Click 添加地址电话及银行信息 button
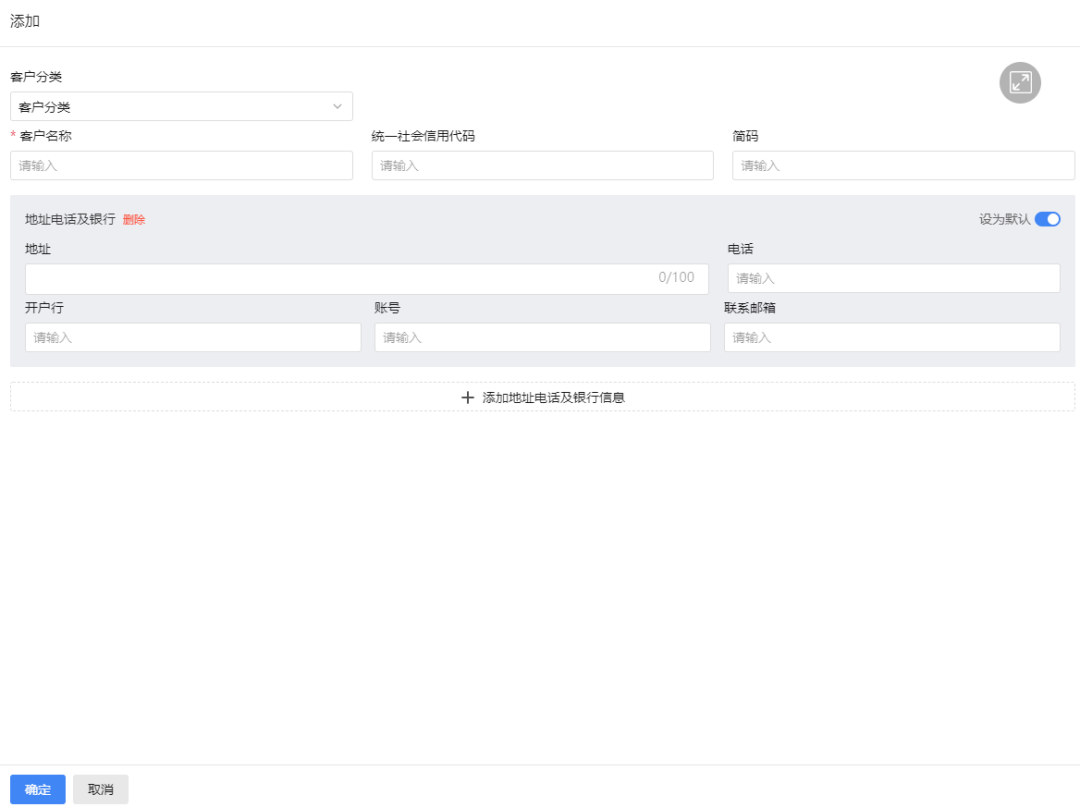1080x807 pixels. coord(542,397)
